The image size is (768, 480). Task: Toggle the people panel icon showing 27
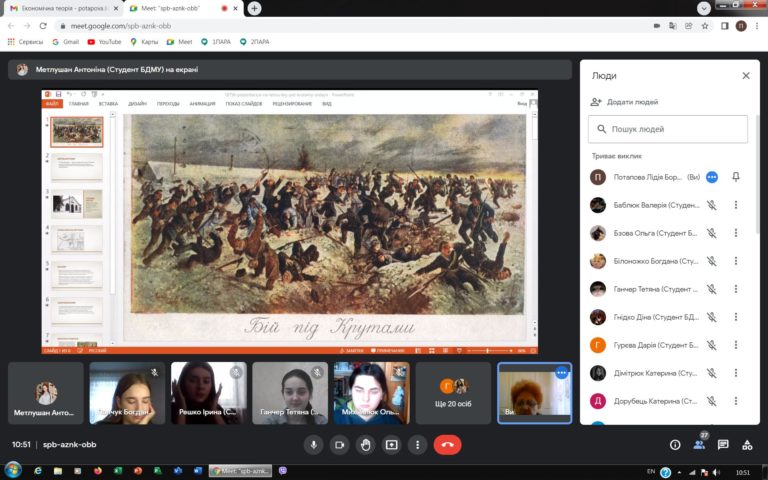point(699,445)
